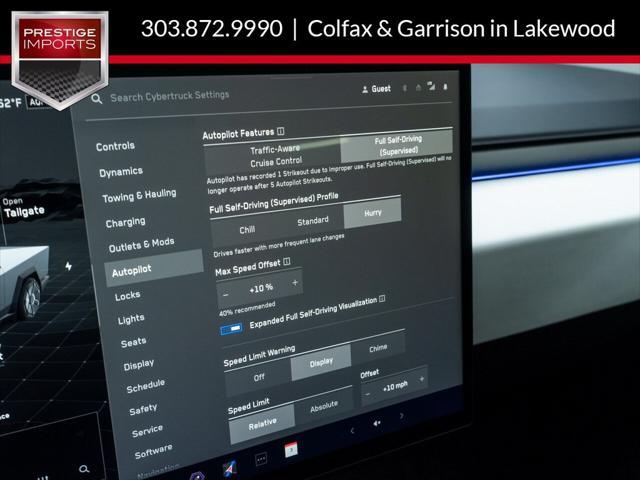Set driving profile to Standard
This screenshot has height=480, width=640.
pyautogui.click(x=313, y=221)
